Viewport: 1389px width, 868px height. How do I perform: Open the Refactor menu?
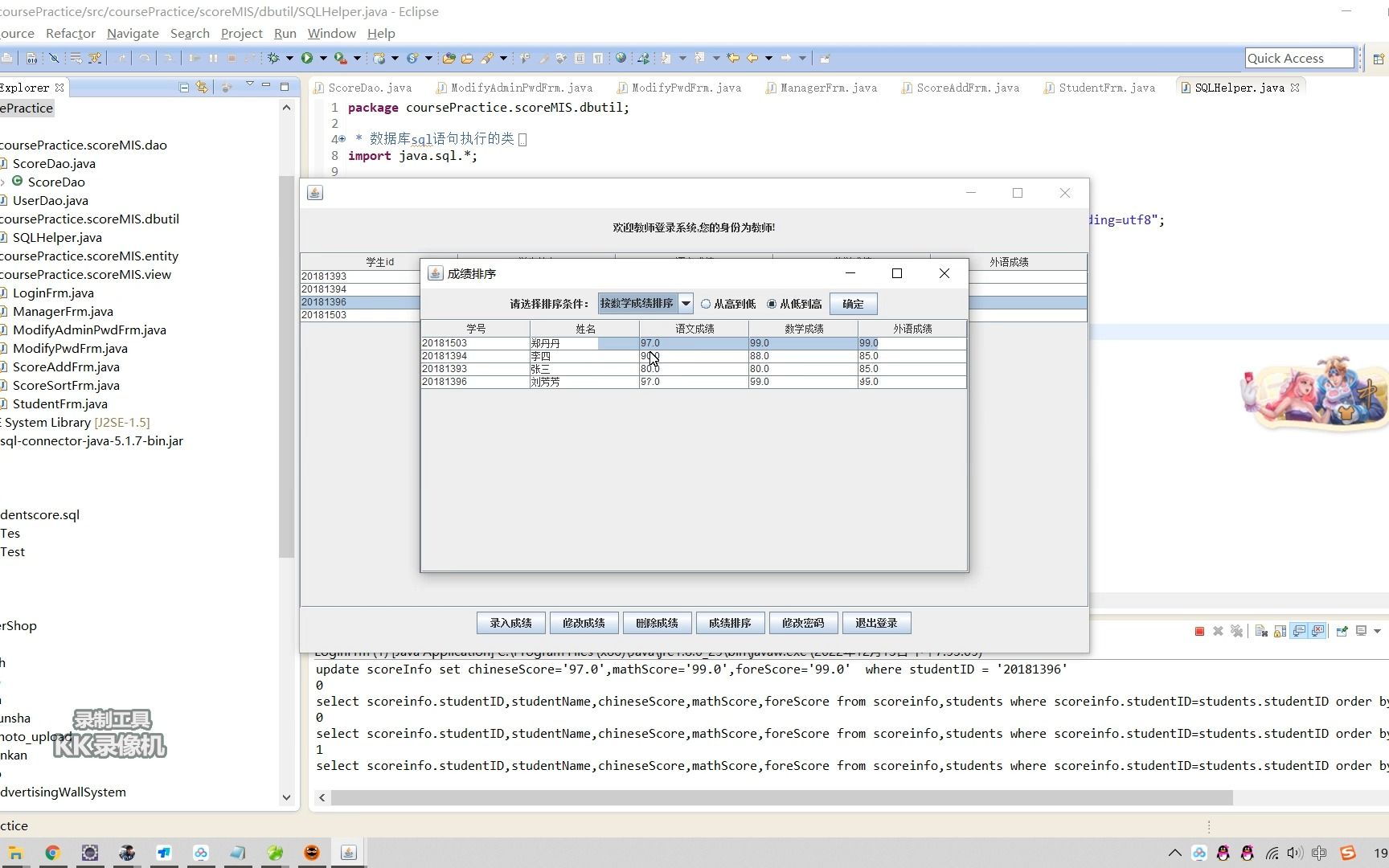(70, 33)
